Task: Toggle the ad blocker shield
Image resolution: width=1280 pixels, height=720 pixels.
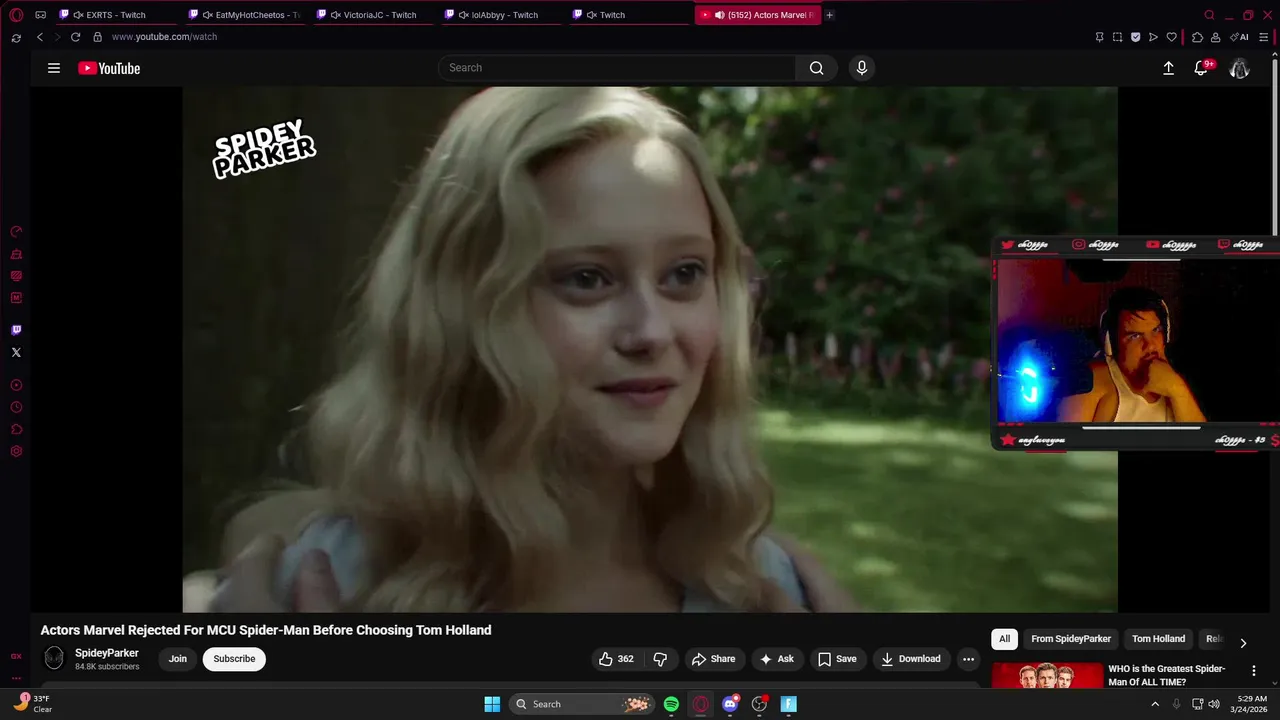Action: tap(1135, 37)
